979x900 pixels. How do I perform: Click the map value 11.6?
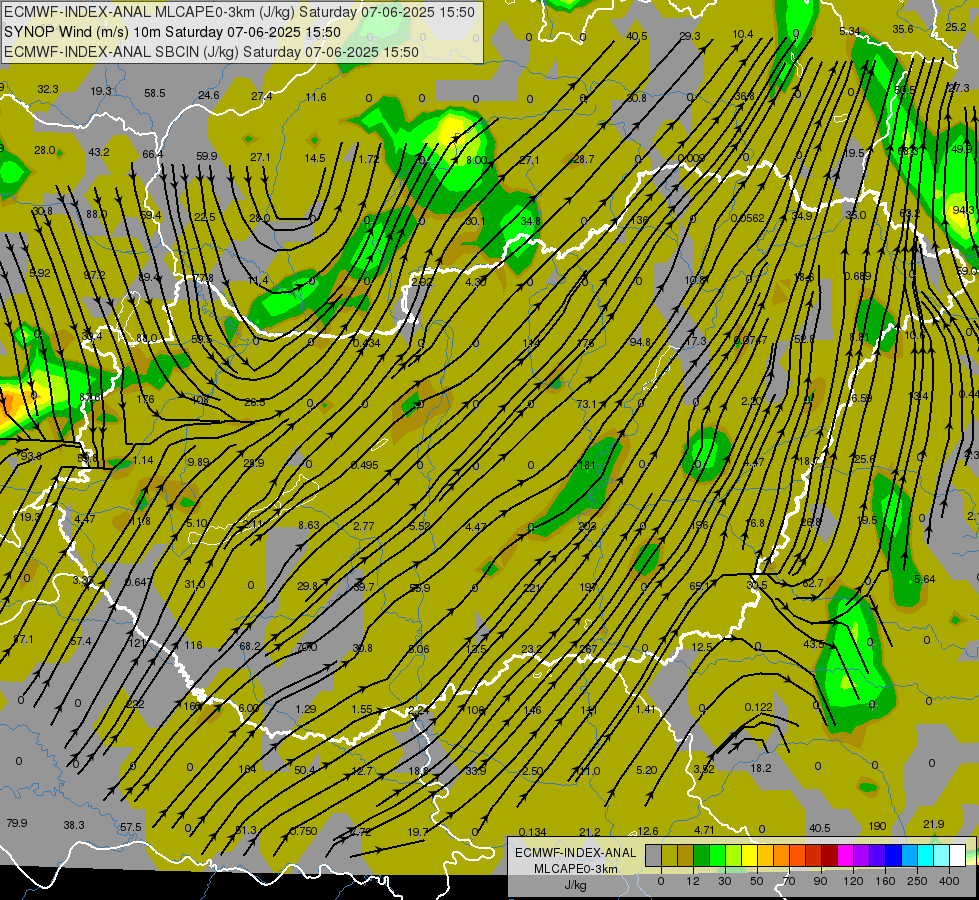tap(316, 97)
